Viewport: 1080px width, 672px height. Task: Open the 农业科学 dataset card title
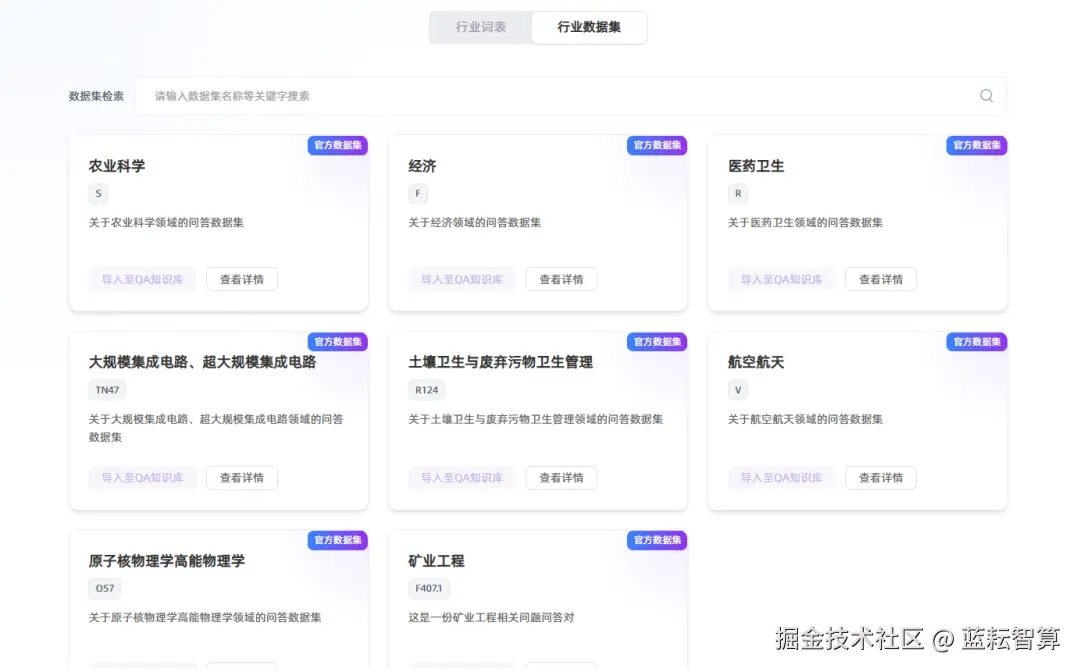pos(118,166)
